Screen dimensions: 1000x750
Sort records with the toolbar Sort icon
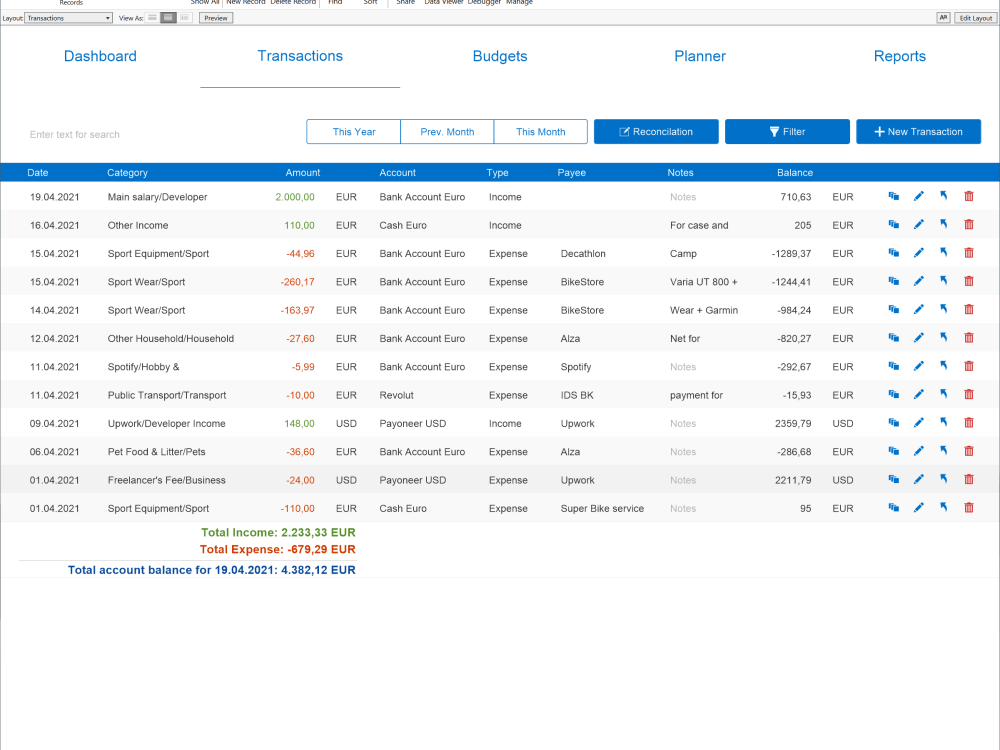[x=370, y=3]
